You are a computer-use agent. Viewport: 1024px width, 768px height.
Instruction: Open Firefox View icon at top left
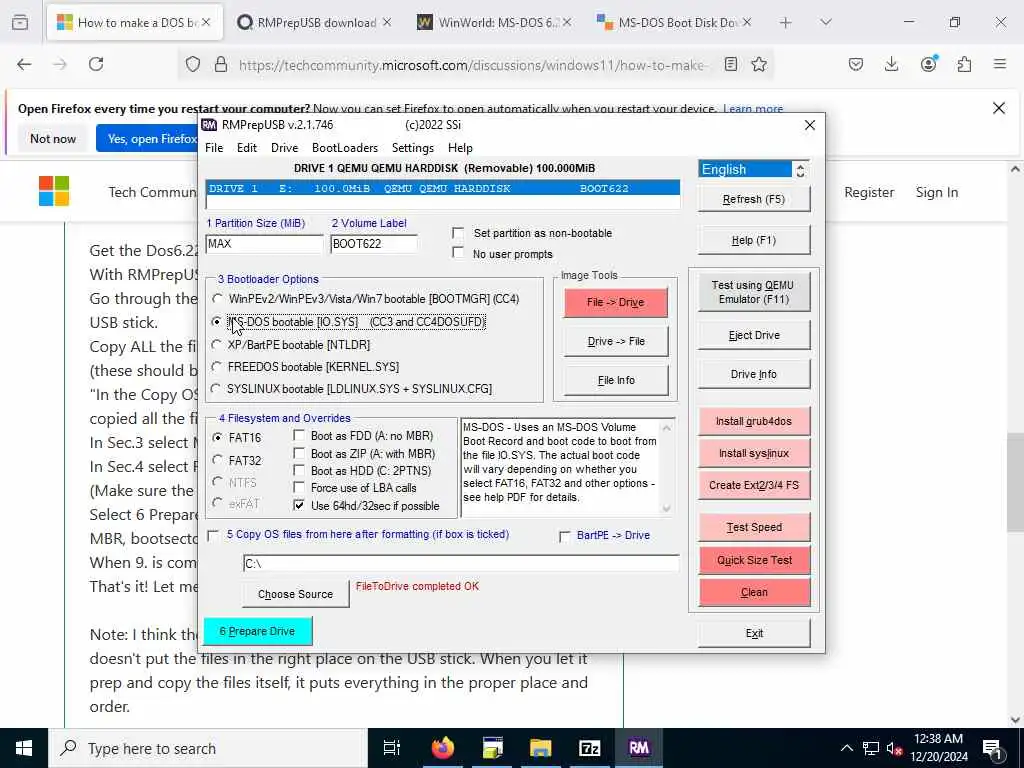pos(20,23)
